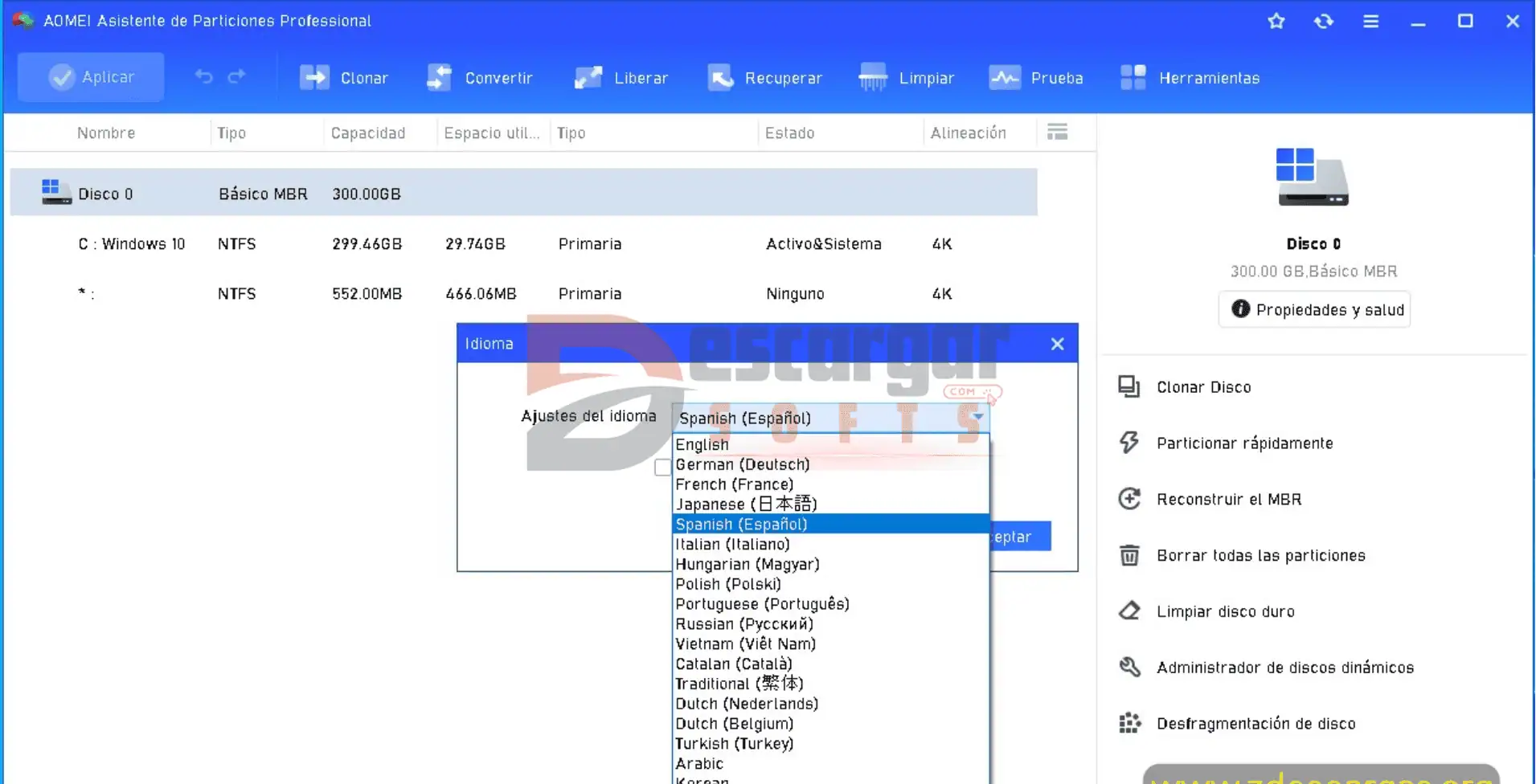This screenshot has width=1536, height=784.
Task: Click the Propiedades y salud button
Action: click(x=1314, y=309)
